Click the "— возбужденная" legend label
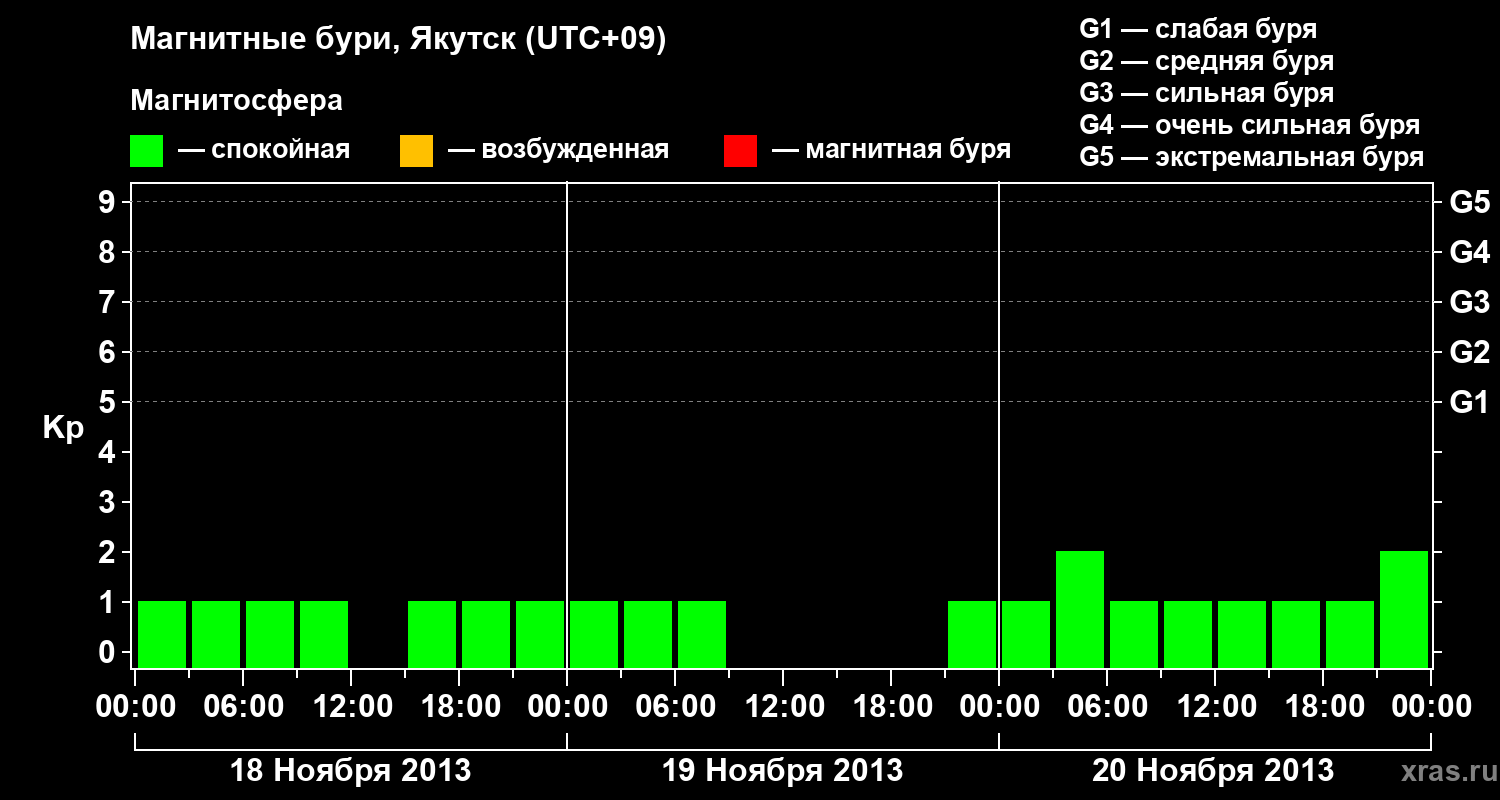Viewport: 1500px width, 800px height. point(558,151)
